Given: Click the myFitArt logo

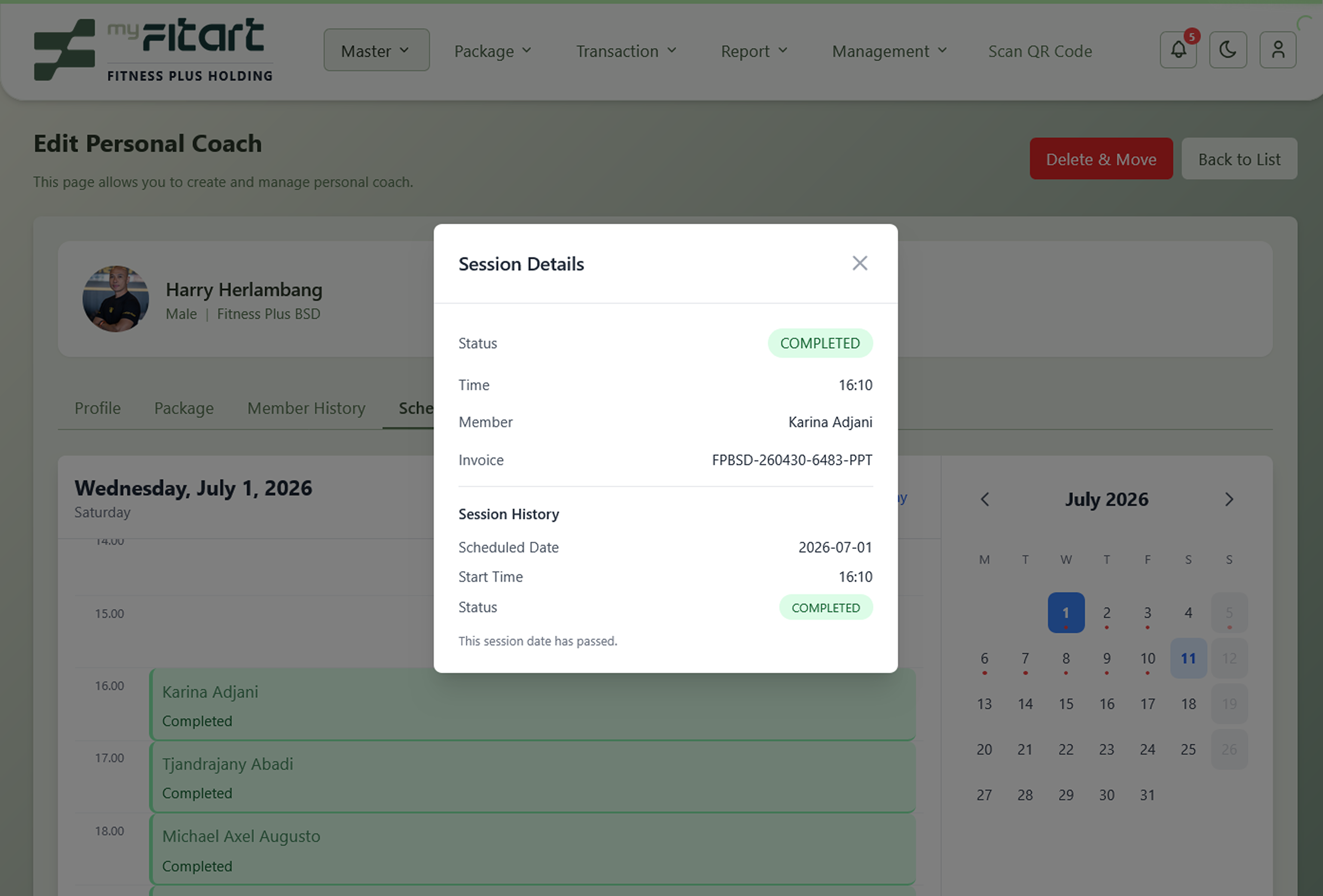Looking at the screenshot, I should tap(153, 50).
